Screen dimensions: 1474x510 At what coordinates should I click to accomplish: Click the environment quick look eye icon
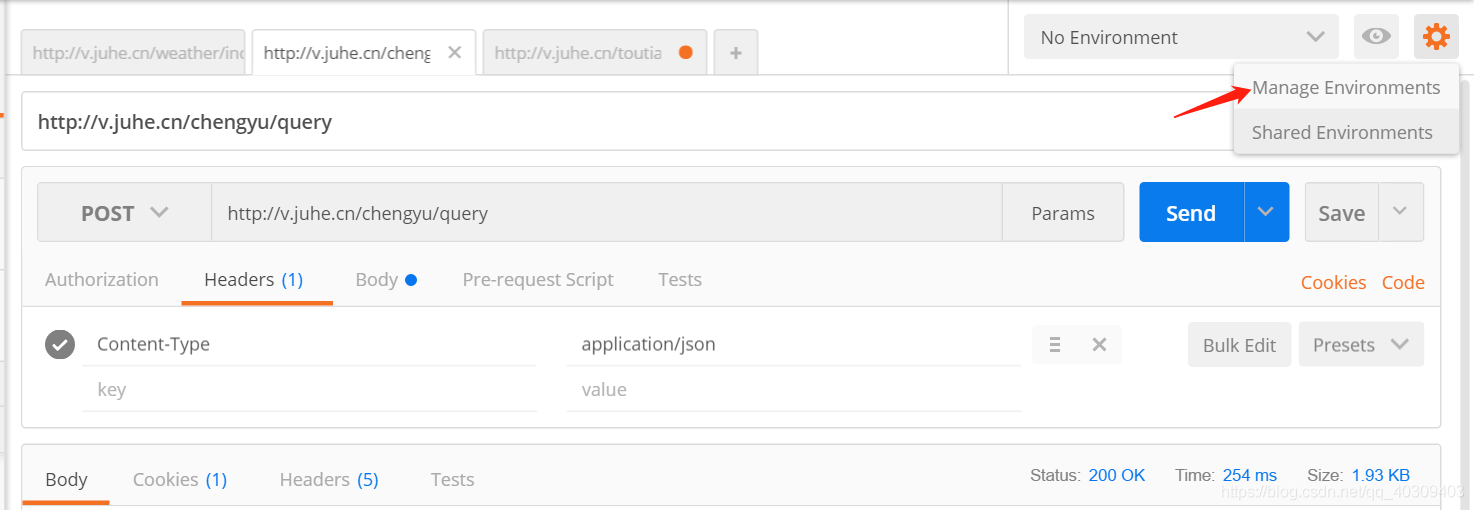pyautogui.click(x=1376, y=38)
